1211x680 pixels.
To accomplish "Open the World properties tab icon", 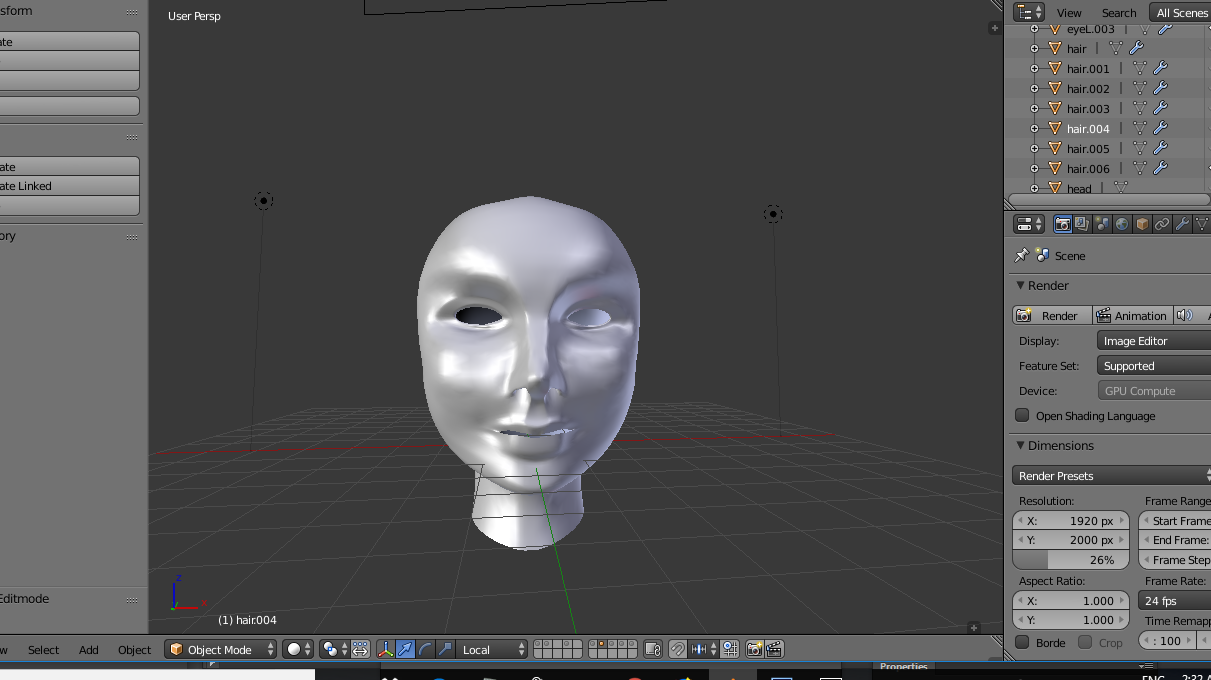I will [1122, 224].
